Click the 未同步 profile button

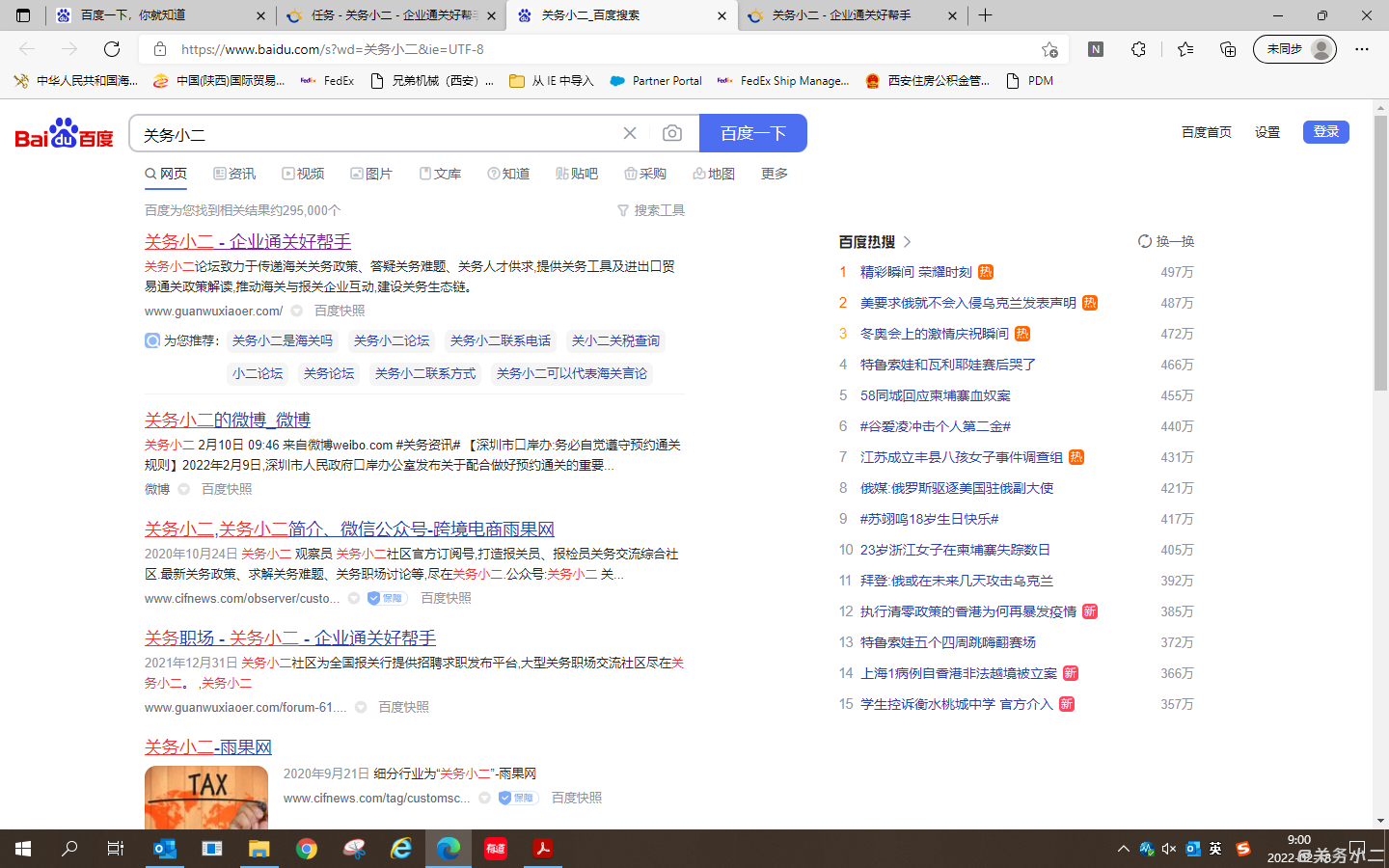1294,49
